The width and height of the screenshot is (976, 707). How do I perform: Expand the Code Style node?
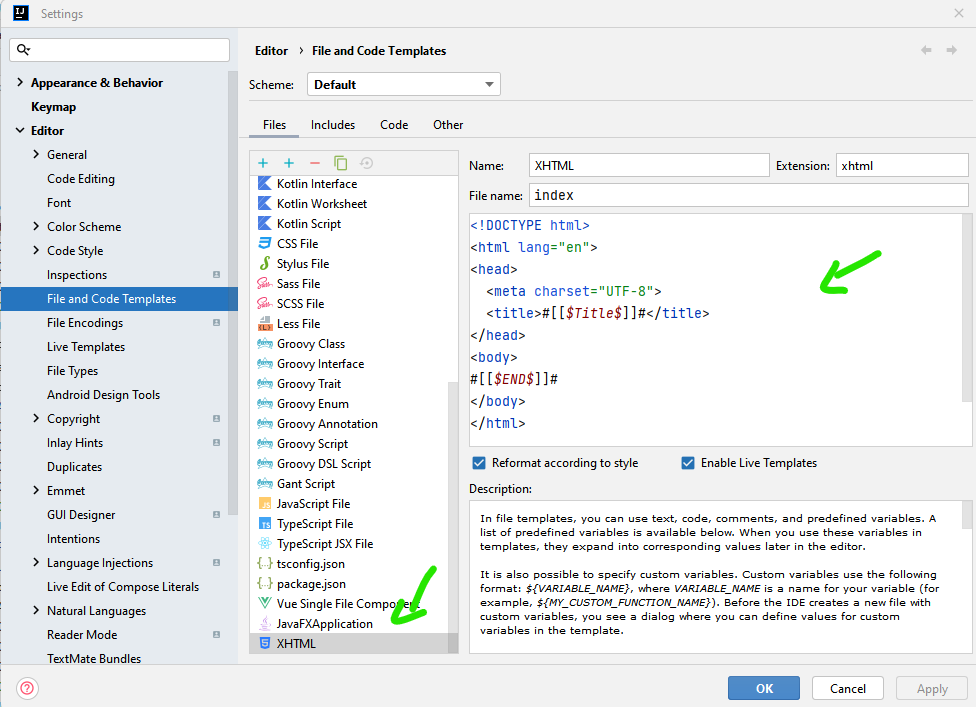tap(35, 250)
